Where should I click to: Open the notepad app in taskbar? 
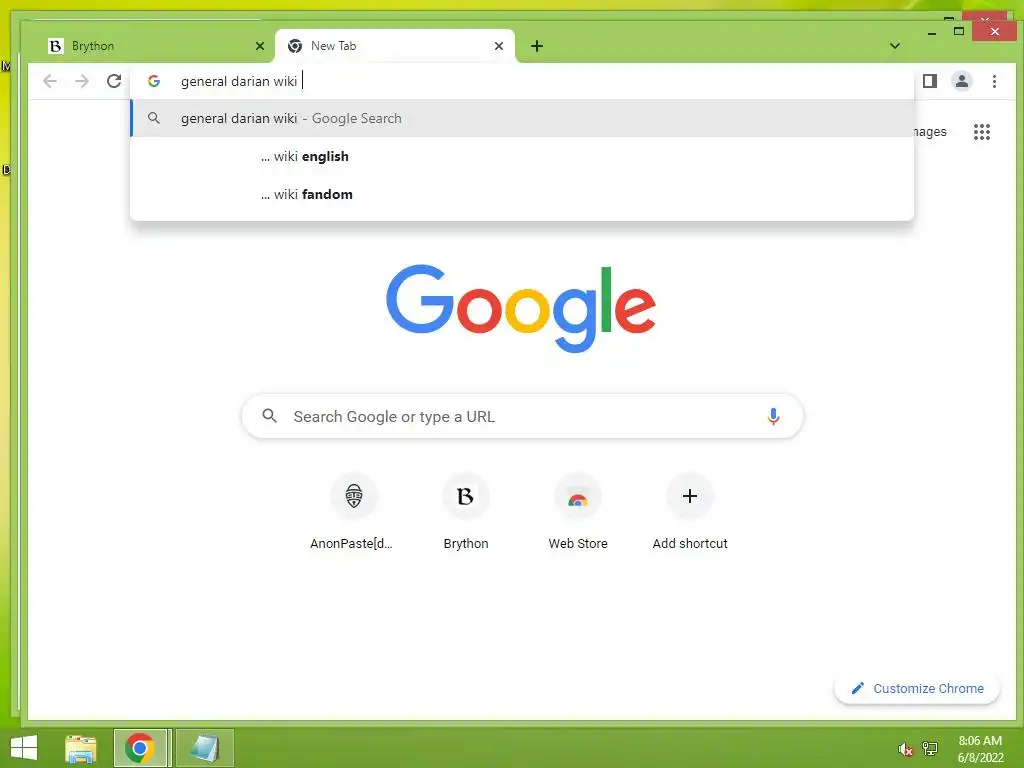(204, 748)
